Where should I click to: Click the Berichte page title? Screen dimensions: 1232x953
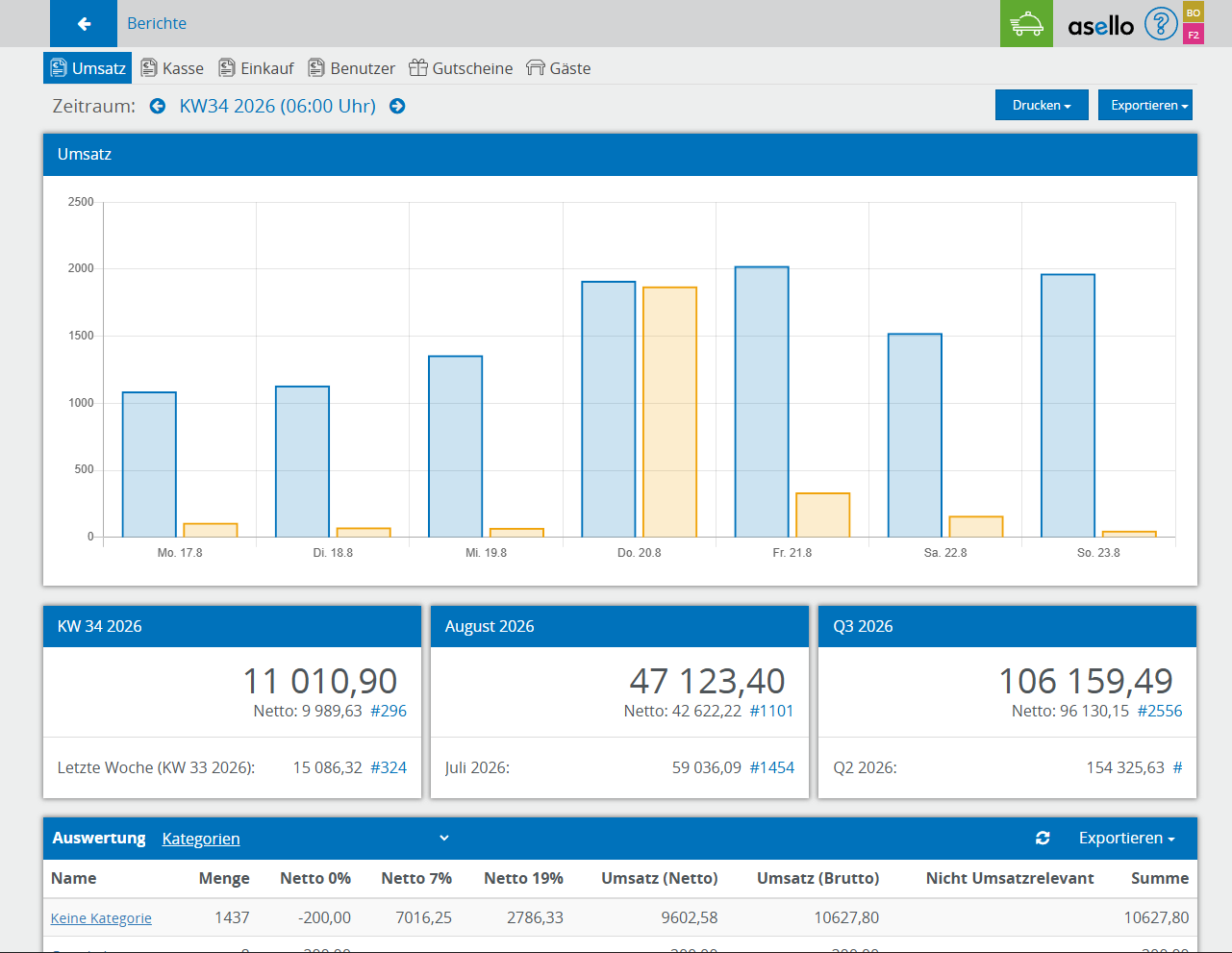click(157, 23)
